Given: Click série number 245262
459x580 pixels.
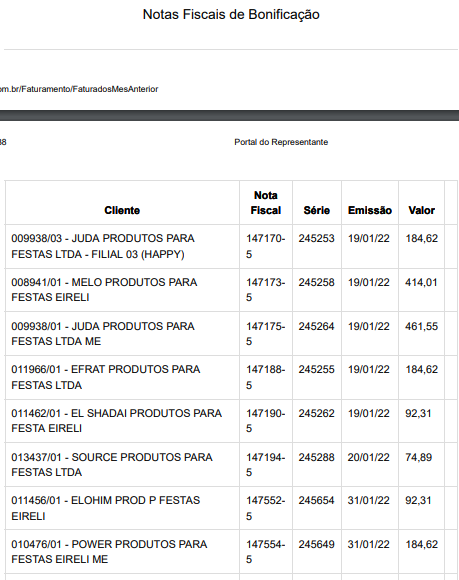Looking at the screenshot, I should click(x=317, y=413).
